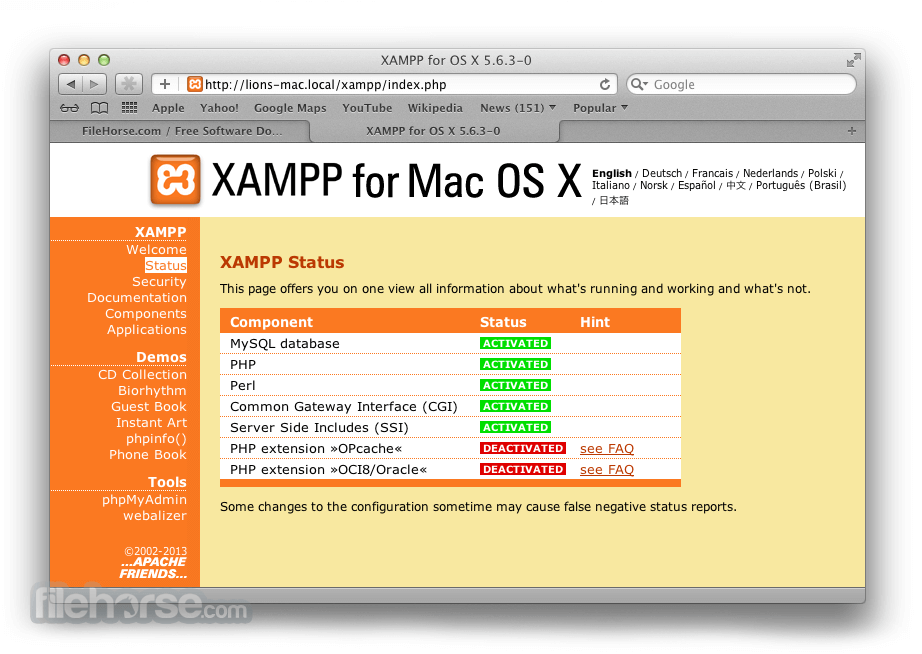The height and width of the screenshot is (654, 922).
Task: Launch phpMyAdmin from Tools
Action: pos(144,500)
